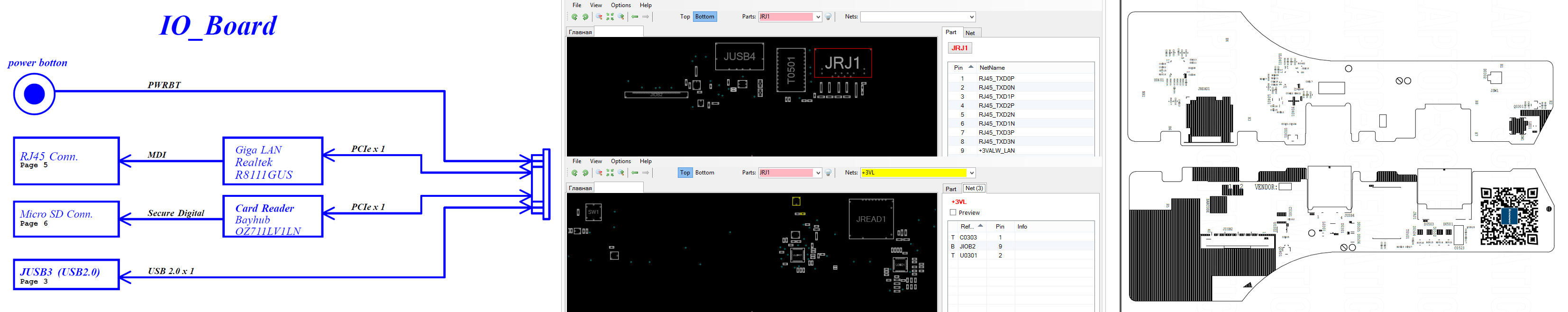The width and height of the screenshot is (1568, 312).
Task: Click fit-to-window icon in lower viewer toolbar
Action: [610, 173]
